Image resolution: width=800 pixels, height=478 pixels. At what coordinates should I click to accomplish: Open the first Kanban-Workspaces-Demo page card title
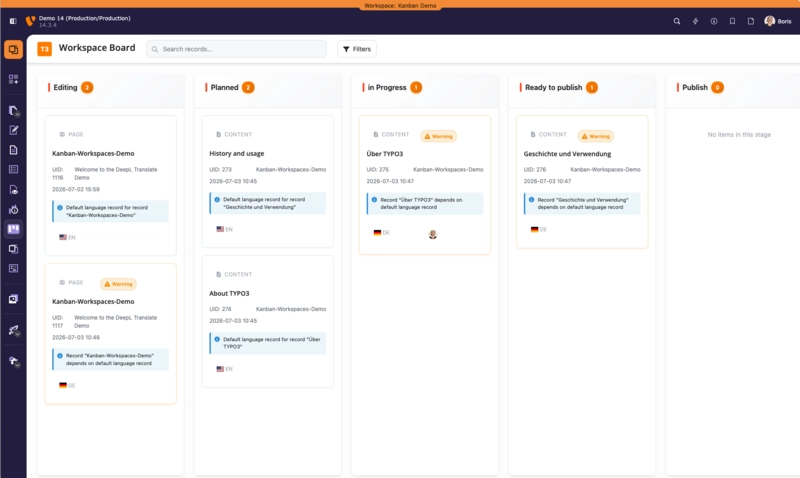click(93, 154)
